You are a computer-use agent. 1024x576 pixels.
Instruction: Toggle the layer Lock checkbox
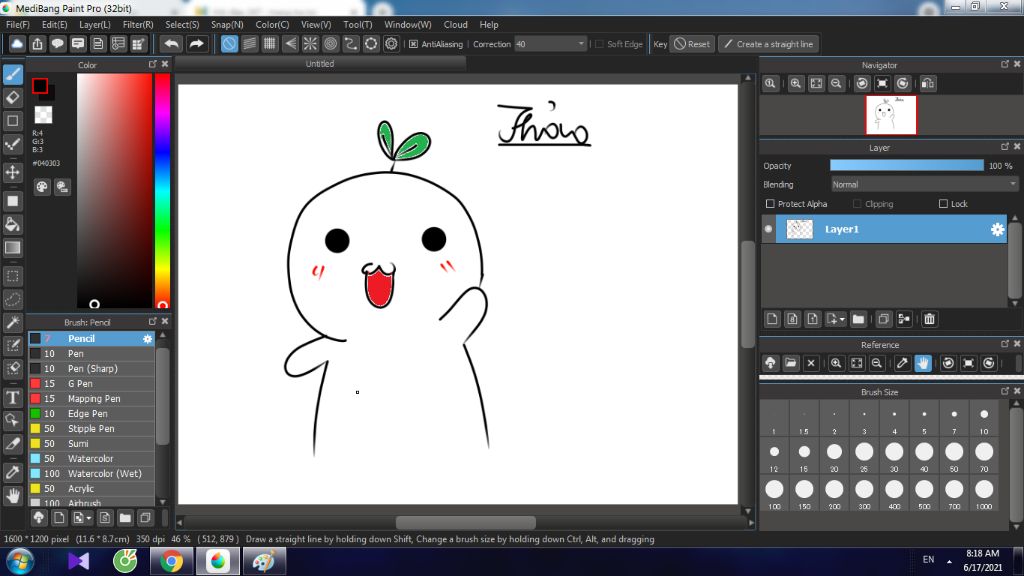(943, 204)
